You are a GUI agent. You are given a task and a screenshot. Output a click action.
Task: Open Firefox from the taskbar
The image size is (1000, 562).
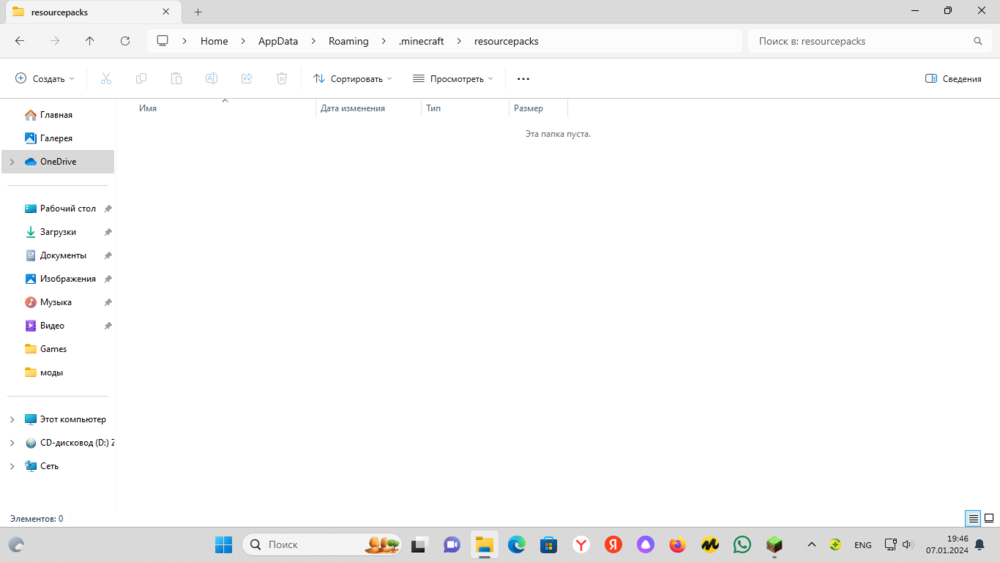pos(677,545)
